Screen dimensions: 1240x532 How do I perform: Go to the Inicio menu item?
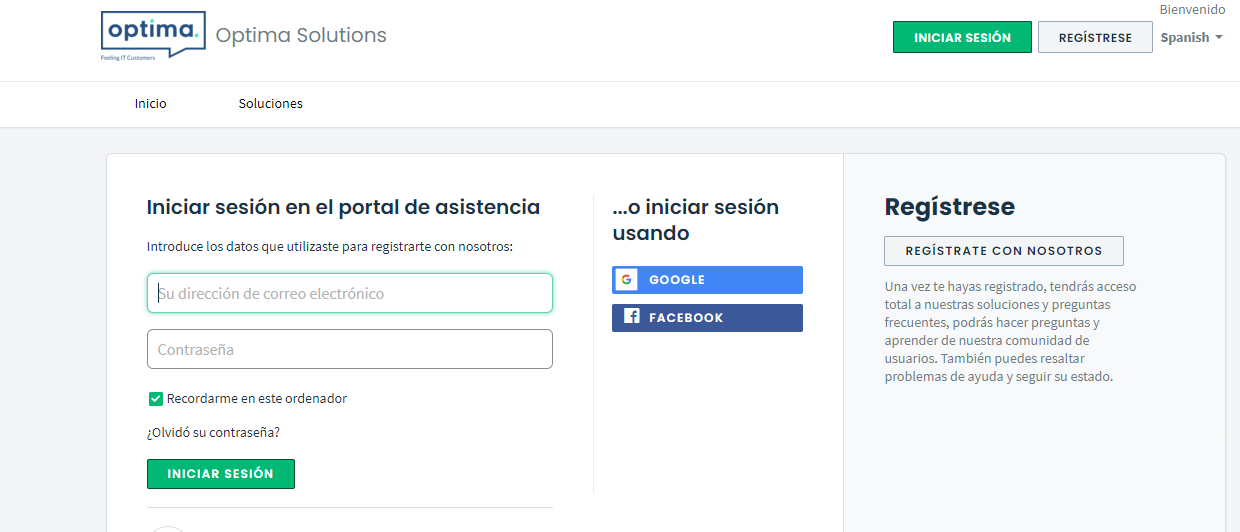pyautogui.click(x=151, y=104)
